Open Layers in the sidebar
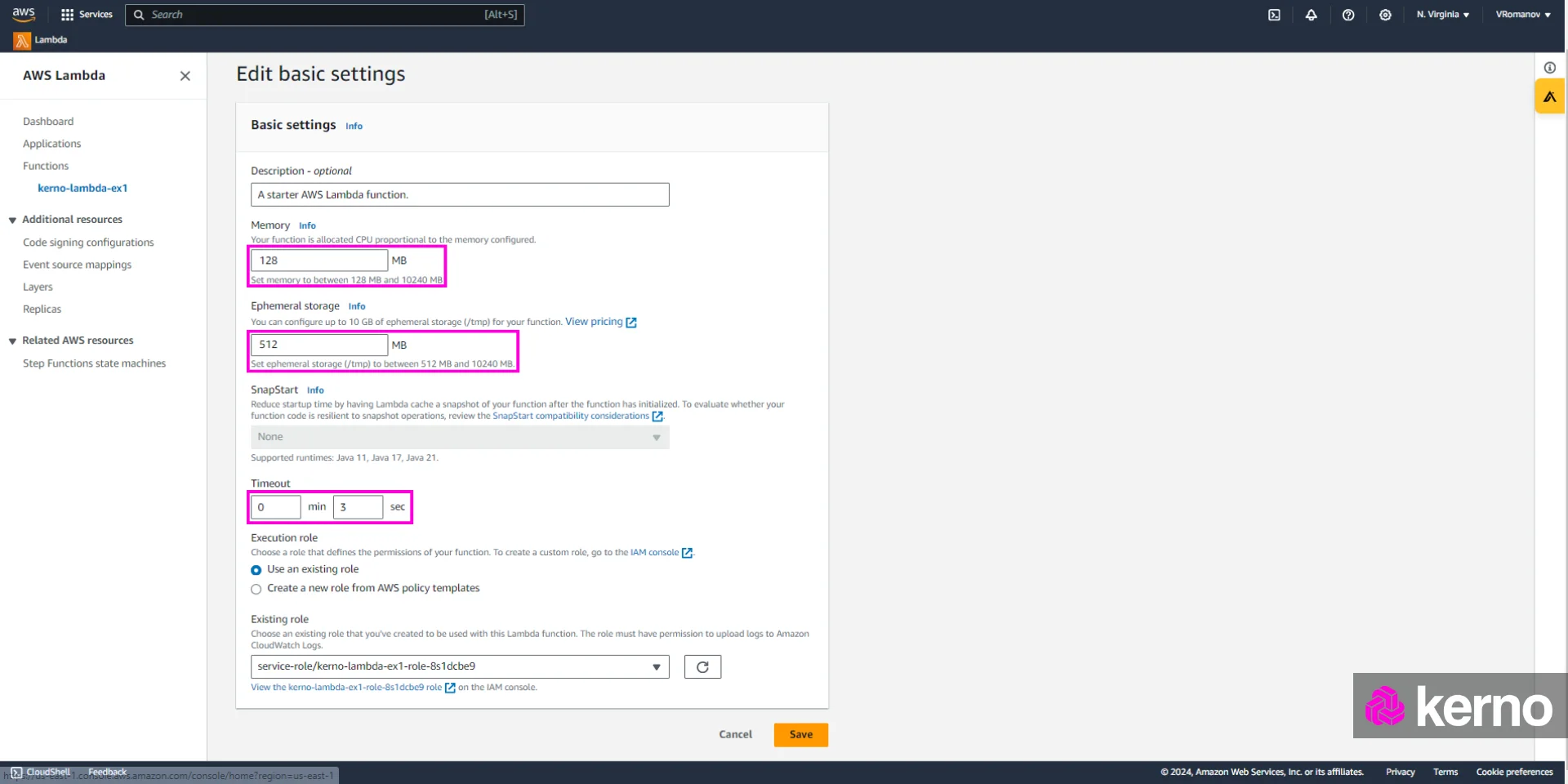Viewport: 1568px width, 784px height. click(x=38, y=287)
